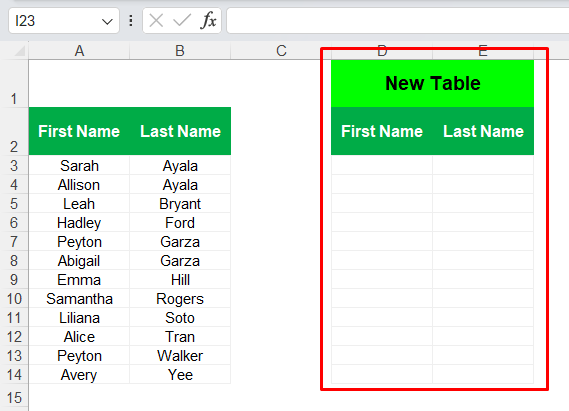Click the Enter checkmark icon in formula bar
Screen dimensions: 569x411
tap(182, 21)
